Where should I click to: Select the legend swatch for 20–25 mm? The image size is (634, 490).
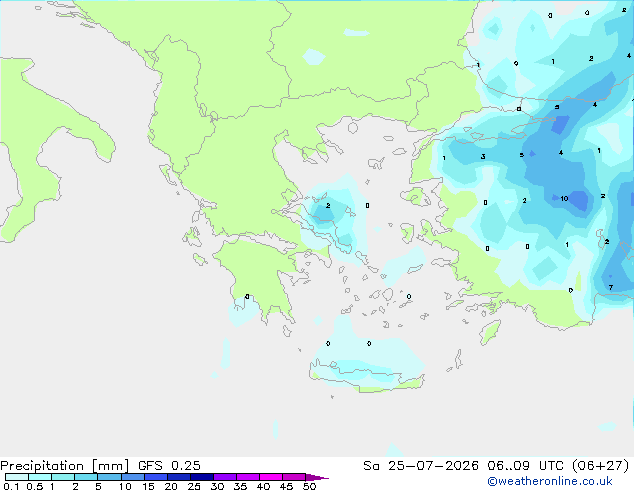[178, 477]
